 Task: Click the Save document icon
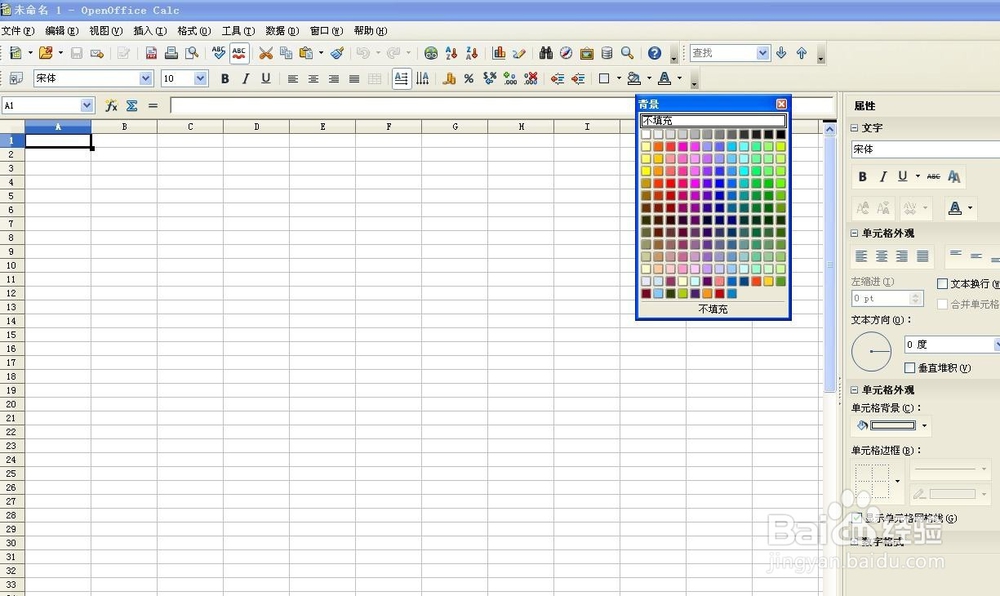pyautogui.click(x=77, y=54)
